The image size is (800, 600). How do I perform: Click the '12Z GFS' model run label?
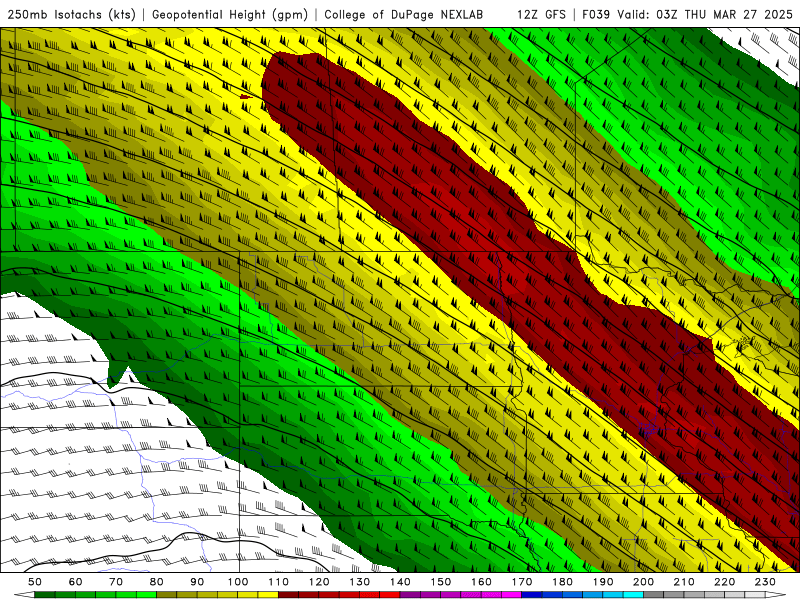pos(541,14)
